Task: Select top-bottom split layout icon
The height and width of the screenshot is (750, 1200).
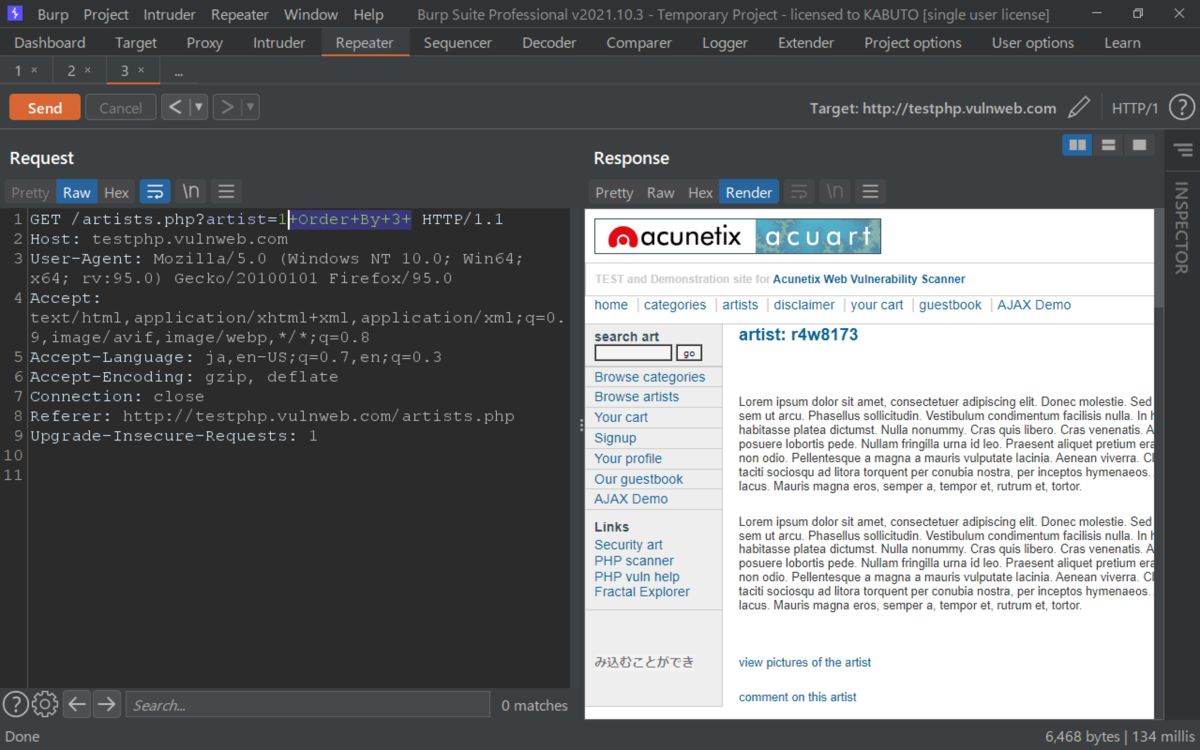Action: (1108, 145)
